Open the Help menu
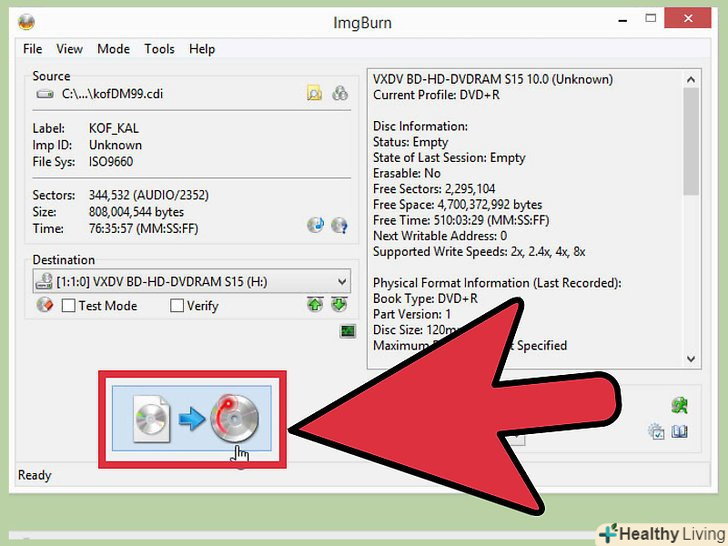This screenshot has width=728, height=546. tap(202, 49)
